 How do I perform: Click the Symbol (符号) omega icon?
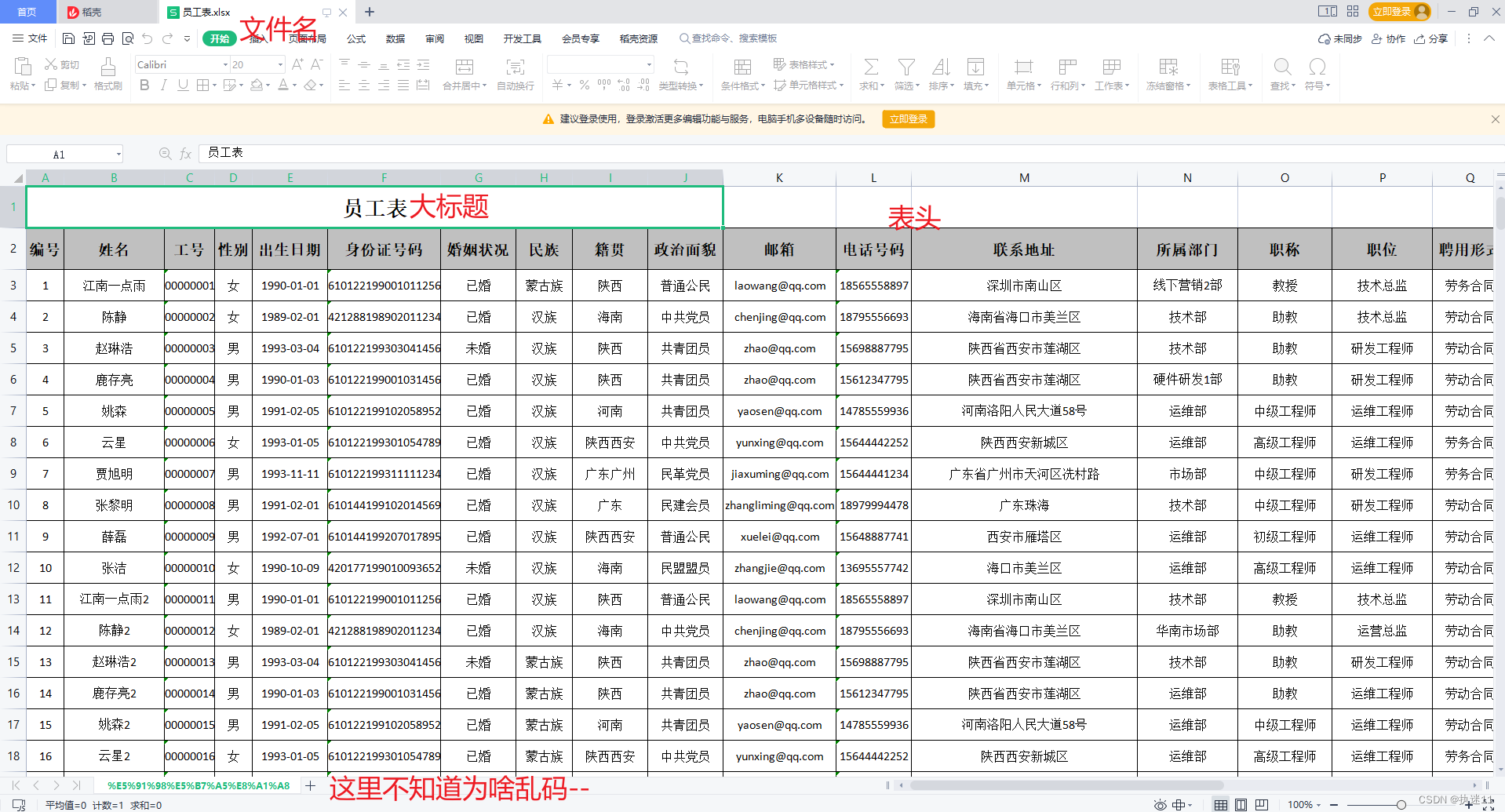1317,67
